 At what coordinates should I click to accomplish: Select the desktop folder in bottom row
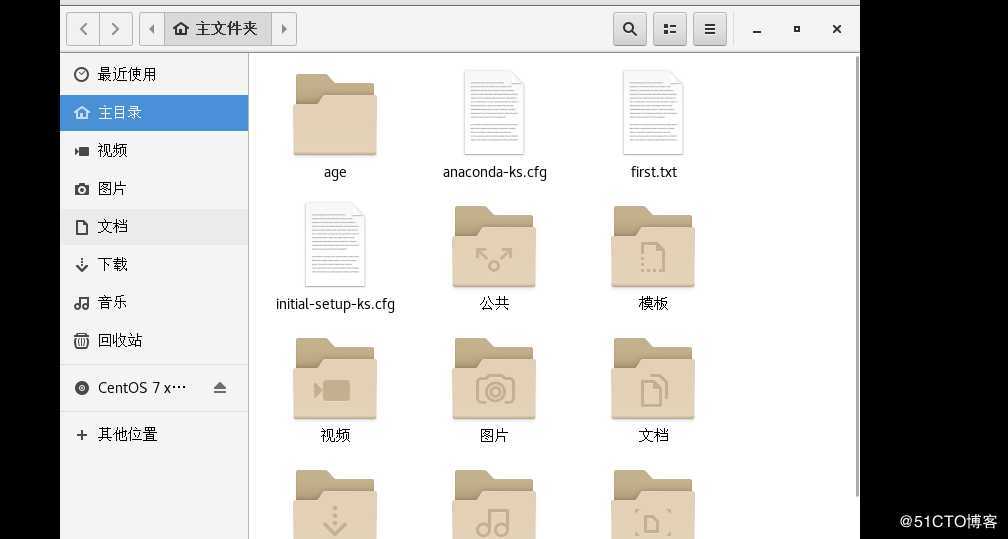[x=653, y=504]
